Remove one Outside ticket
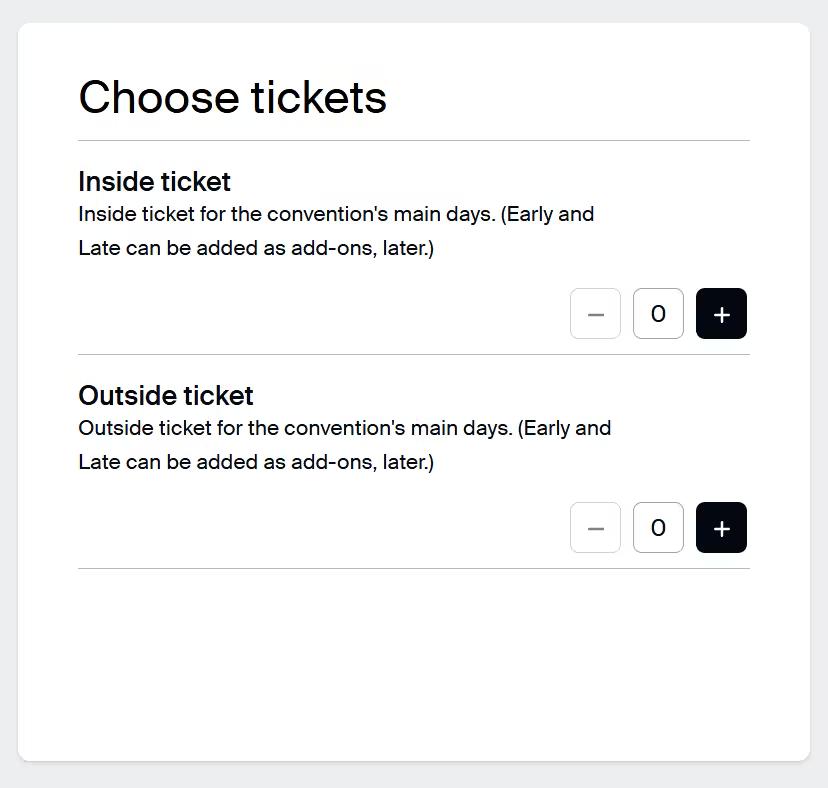Screen dimensions: 828x788 [x=595, y=528]
